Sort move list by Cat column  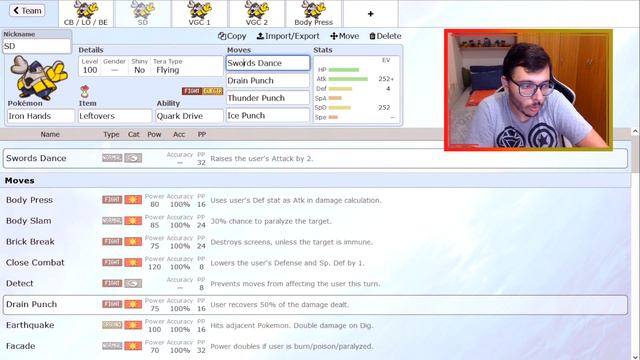point(133,134)
